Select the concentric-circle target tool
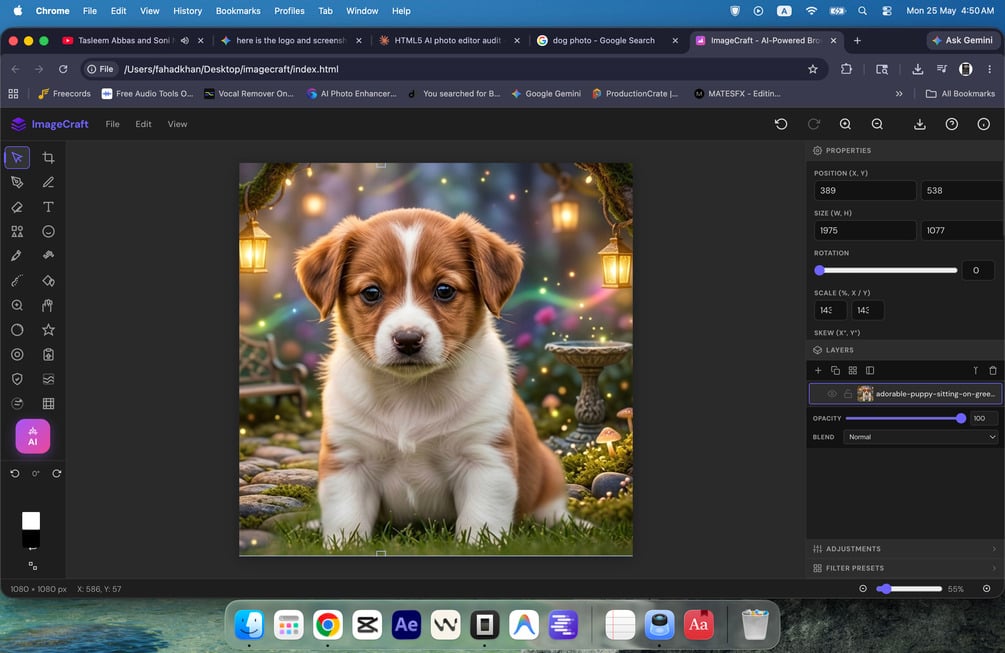Image resolution: width=1005 pixels, height=653 pixels. 17,354
